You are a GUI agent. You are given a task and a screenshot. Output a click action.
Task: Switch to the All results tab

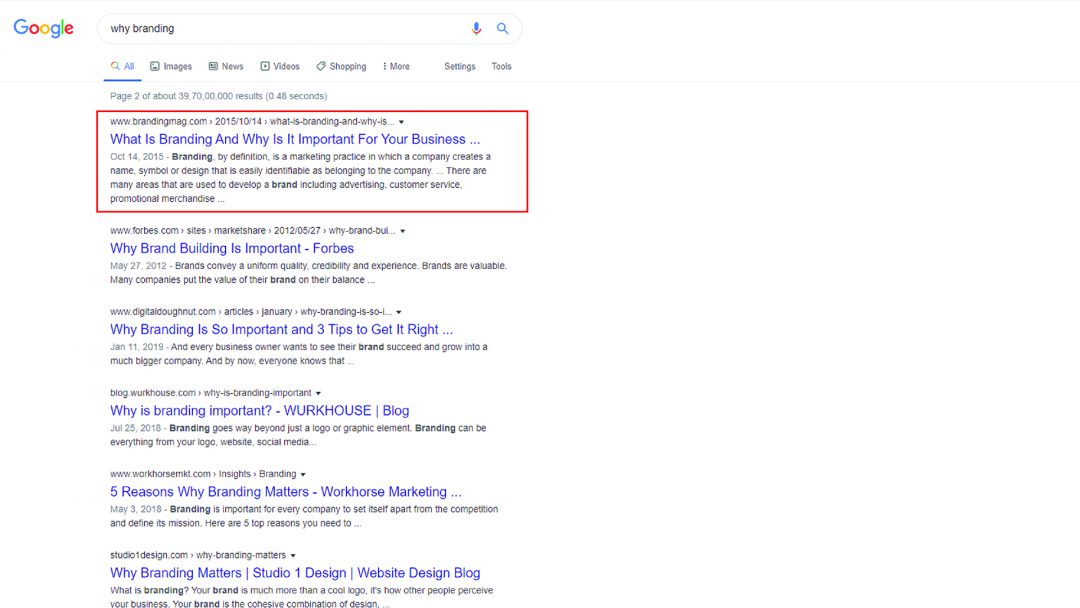click(122, 66)
